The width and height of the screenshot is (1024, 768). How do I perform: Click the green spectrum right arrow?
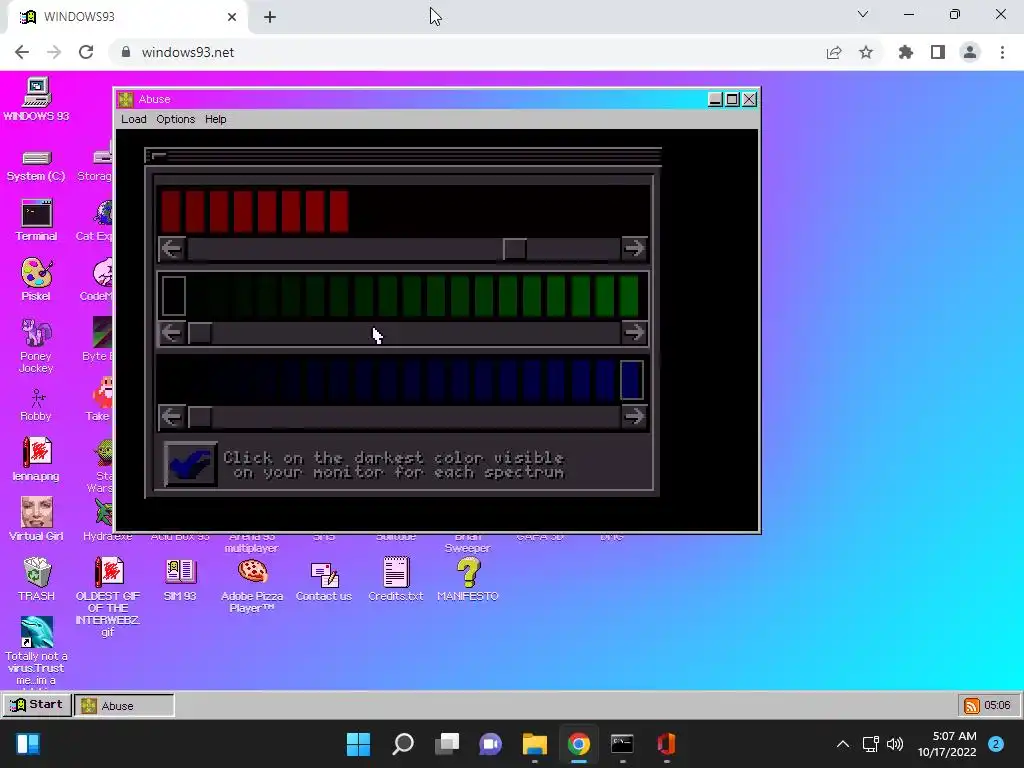(x=633, y=332)
